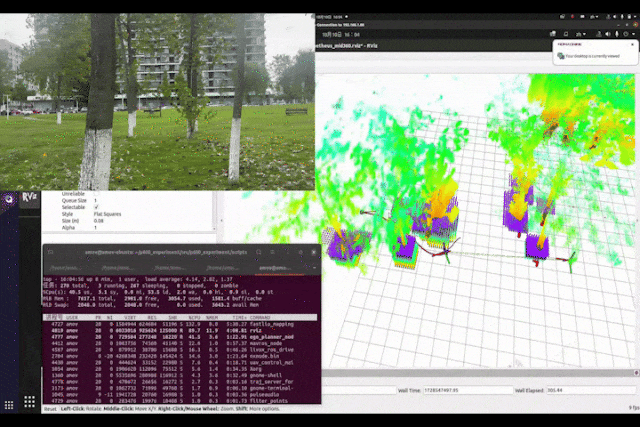Click the new tab icon in terminal title bar
Screen dimensions: 640x427
50,252
